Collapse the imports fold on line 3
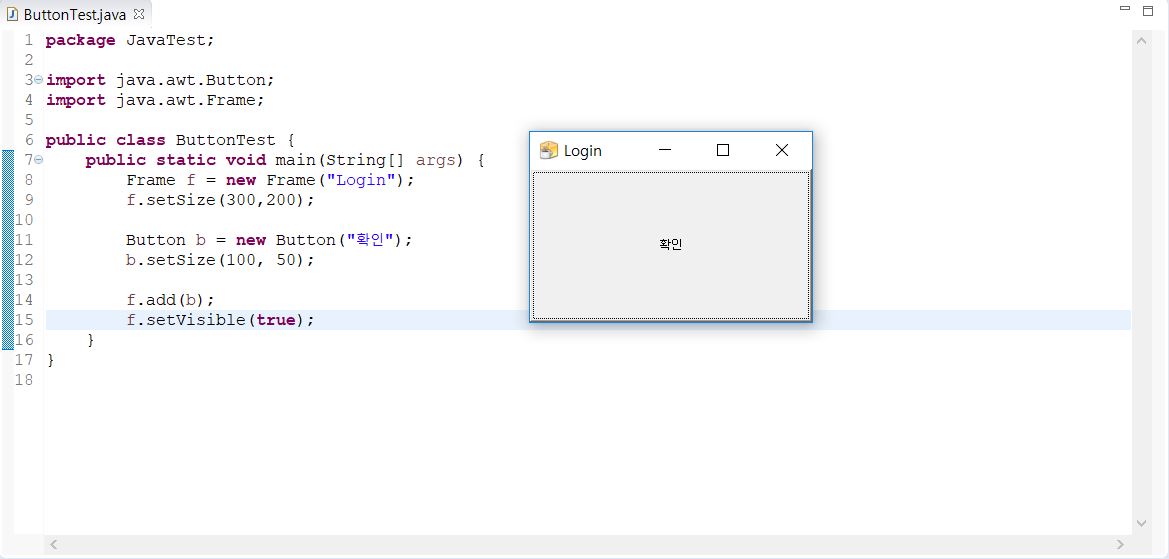 [x=39, y=80]
